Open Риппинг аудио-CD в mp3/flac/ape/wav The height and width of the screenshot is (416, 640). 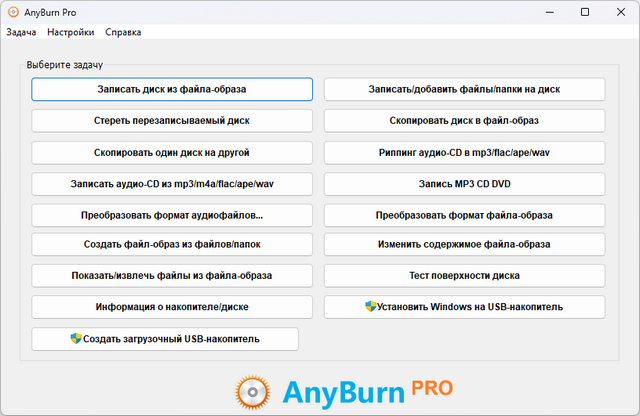pos(464,153)
